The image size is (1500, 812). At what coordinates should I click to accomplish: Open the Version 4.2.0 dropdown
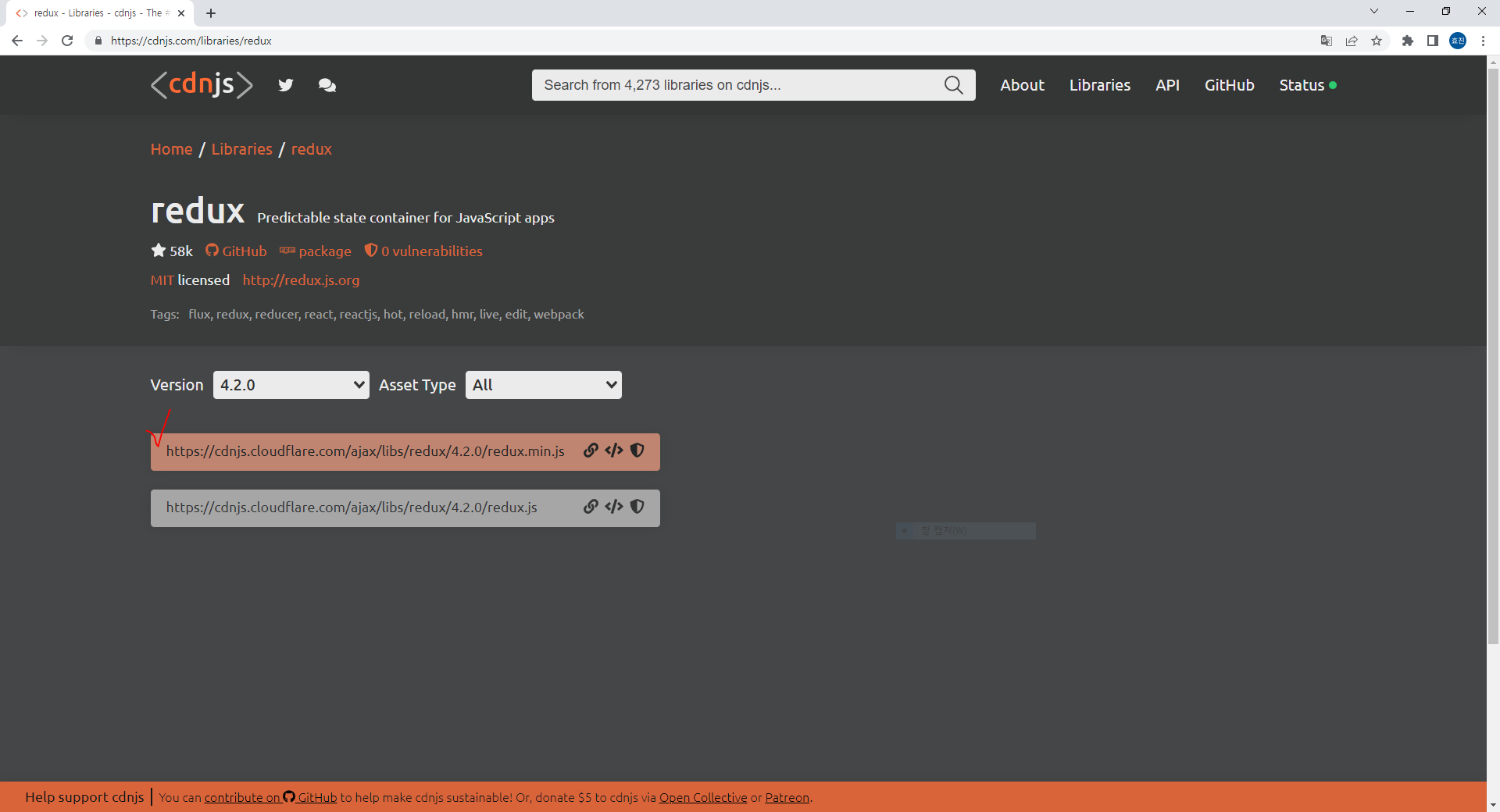click(x=291, y=385)
